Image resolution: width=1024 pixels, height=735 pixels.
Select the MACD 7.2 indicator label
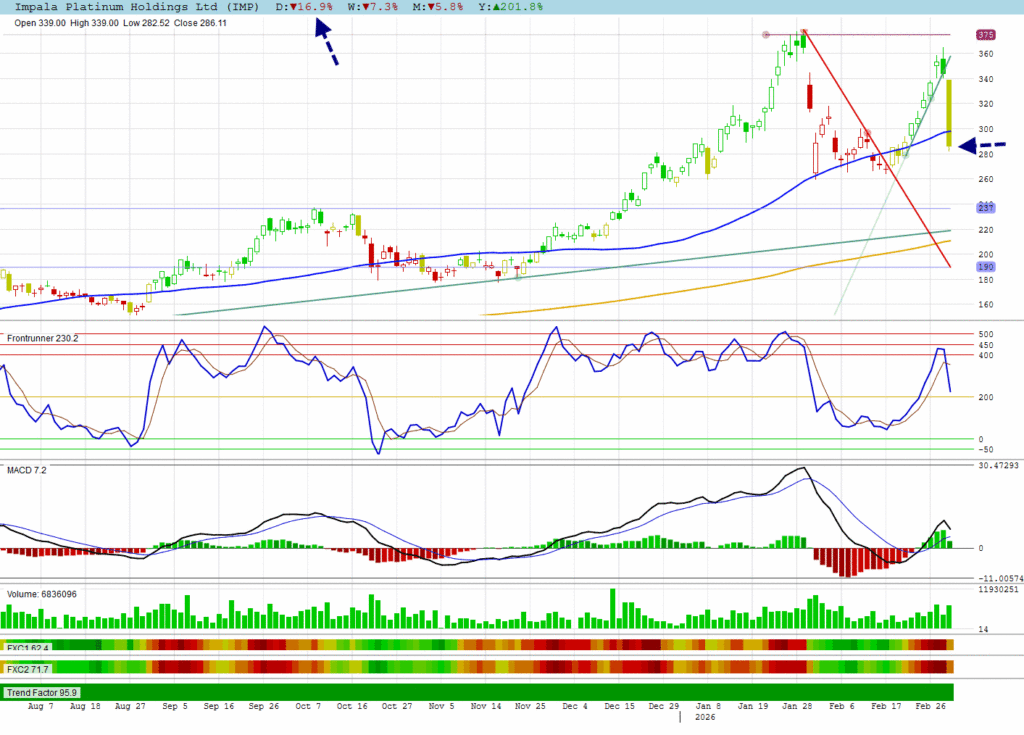pyautogui.click(x=26, y=469)
